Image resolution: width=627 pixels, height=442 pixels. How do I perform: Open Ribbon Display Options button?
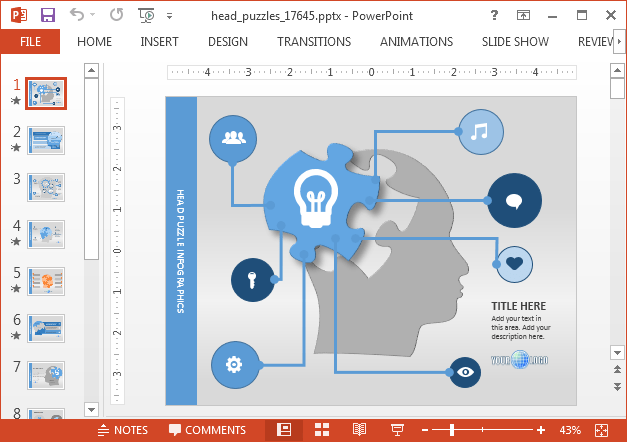[523, 16]
